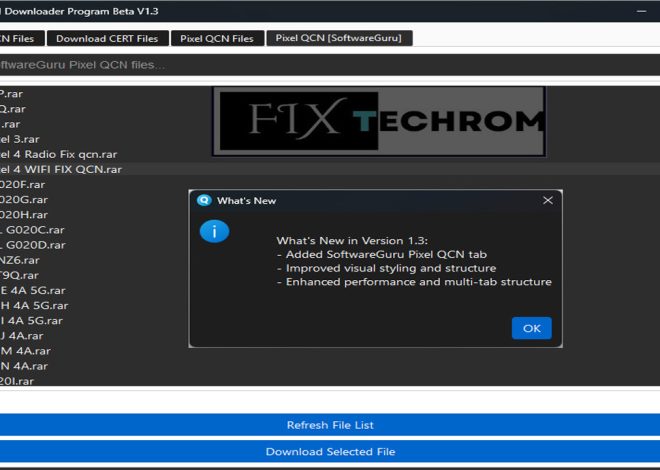Select the file ending in 020G.rar

(x=24, y=200)
